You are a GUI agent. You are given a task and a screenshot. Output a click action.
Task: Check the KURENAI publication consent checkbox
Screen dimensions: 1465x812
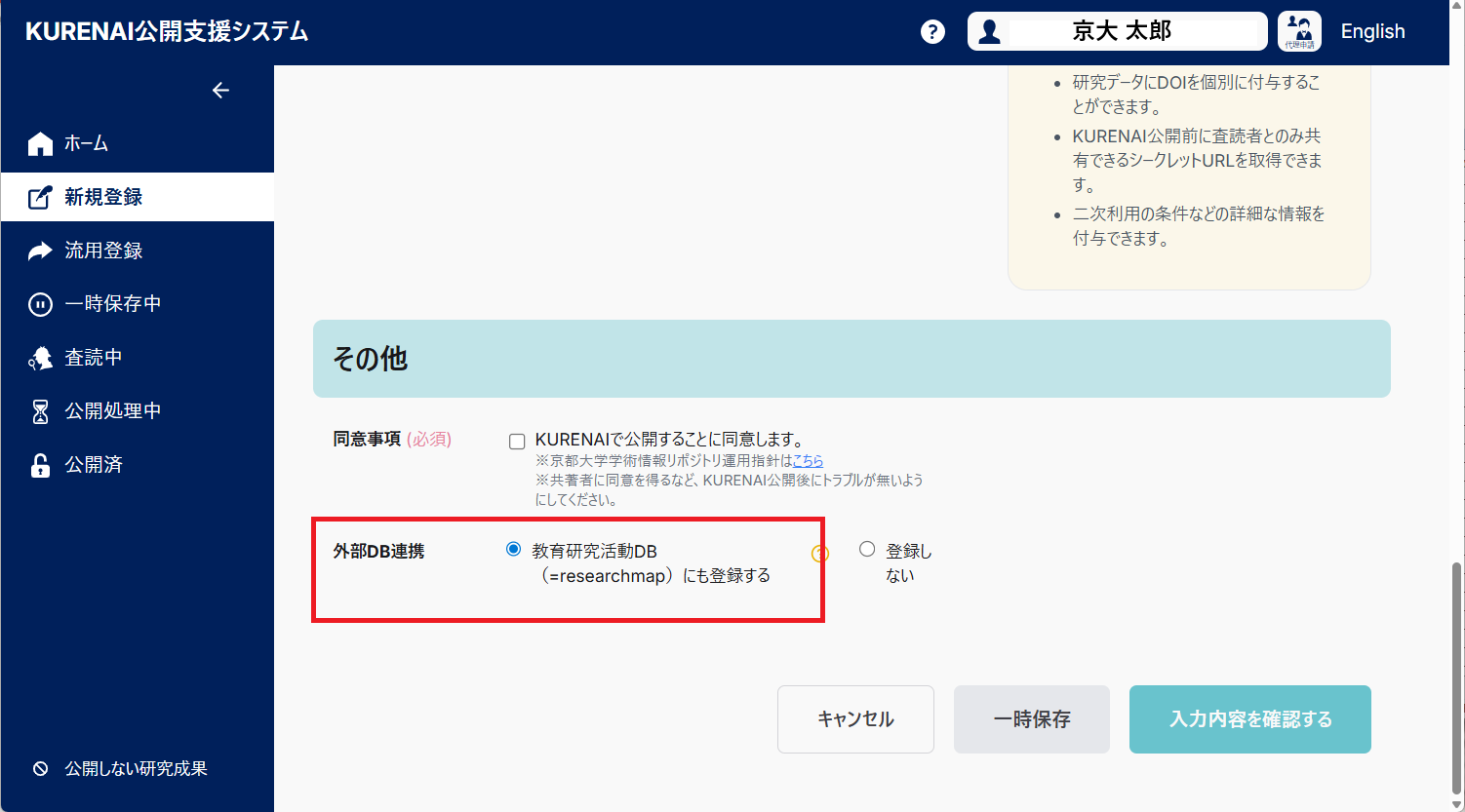[x=516, y=441]
